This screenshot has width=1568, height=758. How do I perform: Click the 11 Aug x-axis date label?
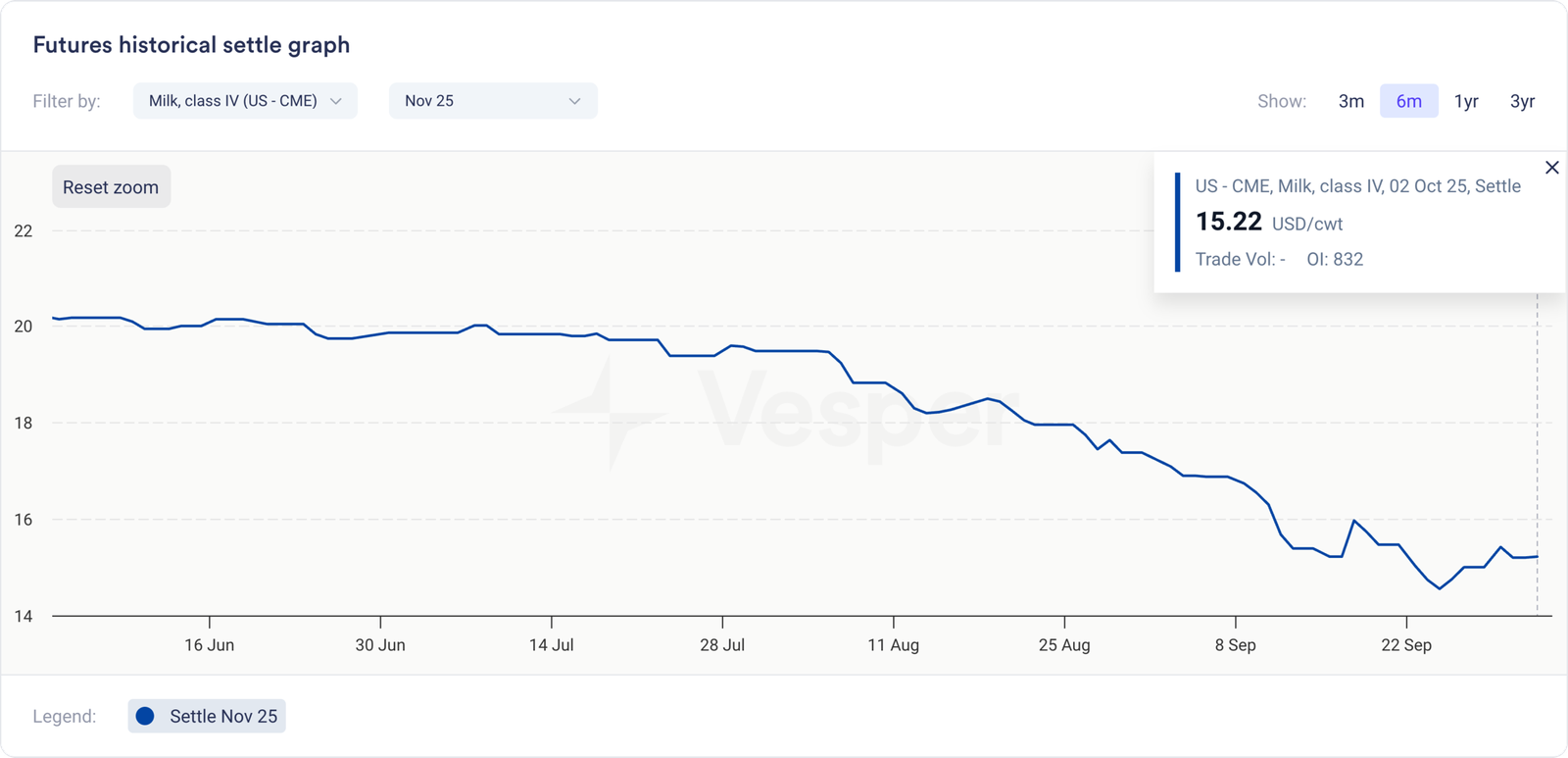(x=893, y=645)
